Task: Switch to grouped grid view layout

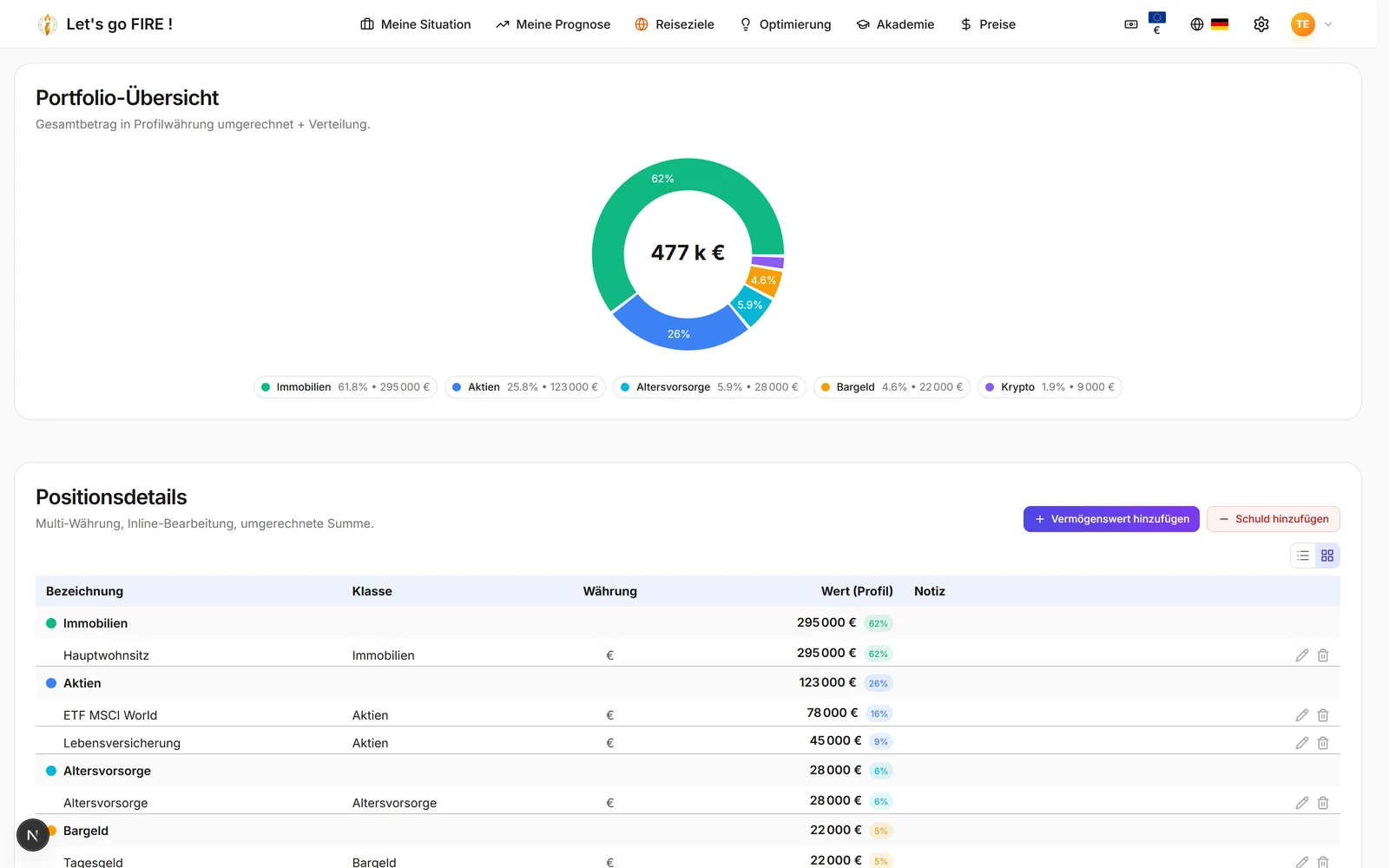Action: (x=1327, y=556)
